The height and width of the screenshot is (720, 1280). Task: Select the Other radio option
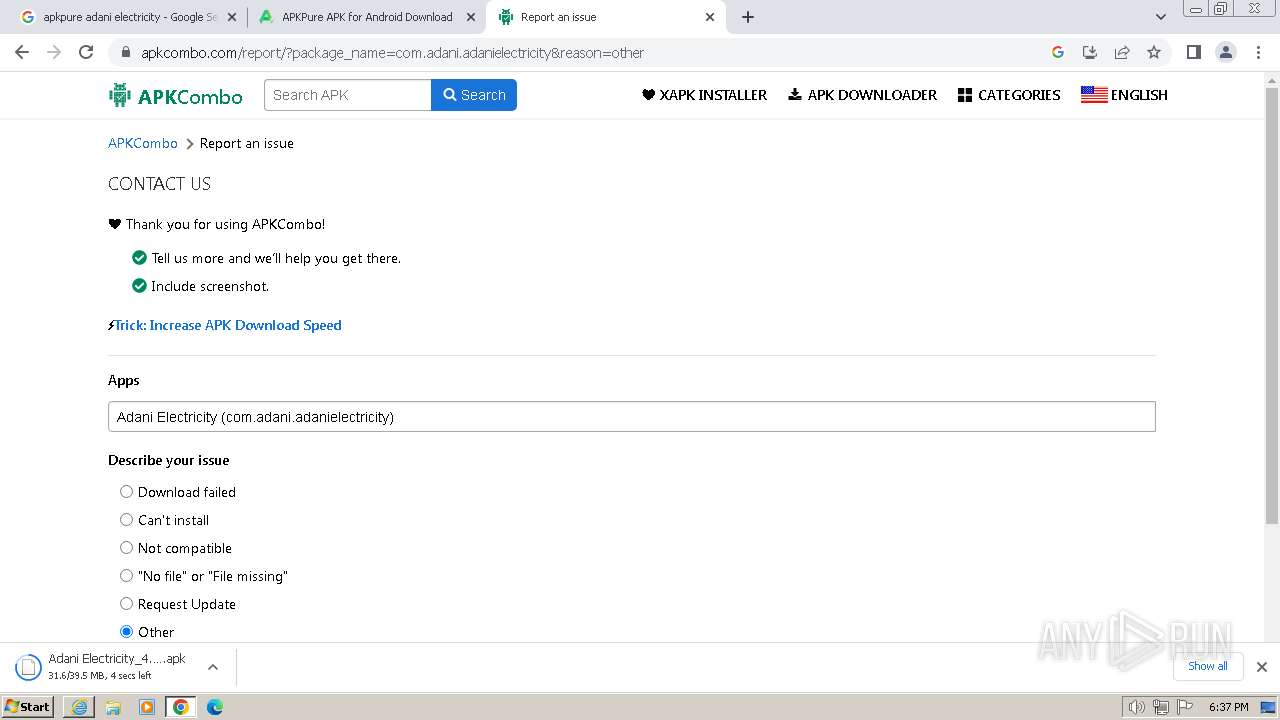[x=126, y=632]
